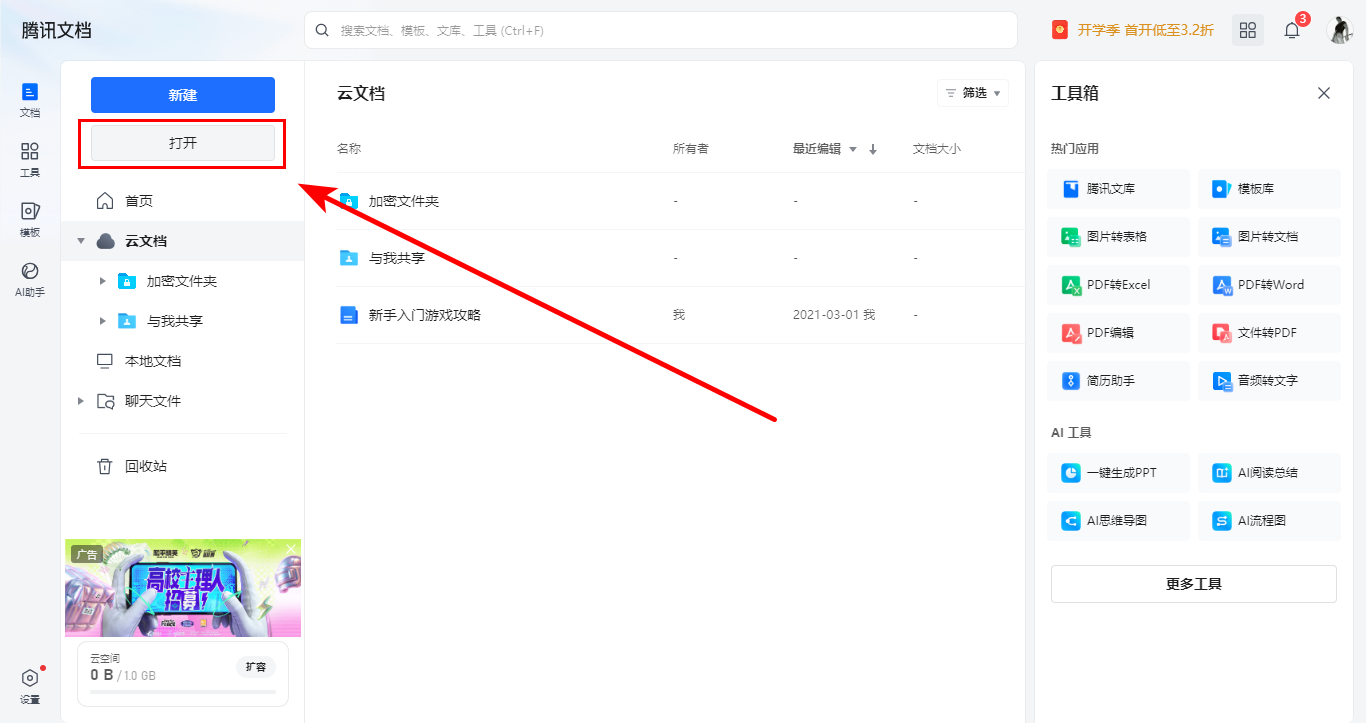Screen dimensions: 1366x723
Task: Click the document search field
Action: [x=660, y=30]
